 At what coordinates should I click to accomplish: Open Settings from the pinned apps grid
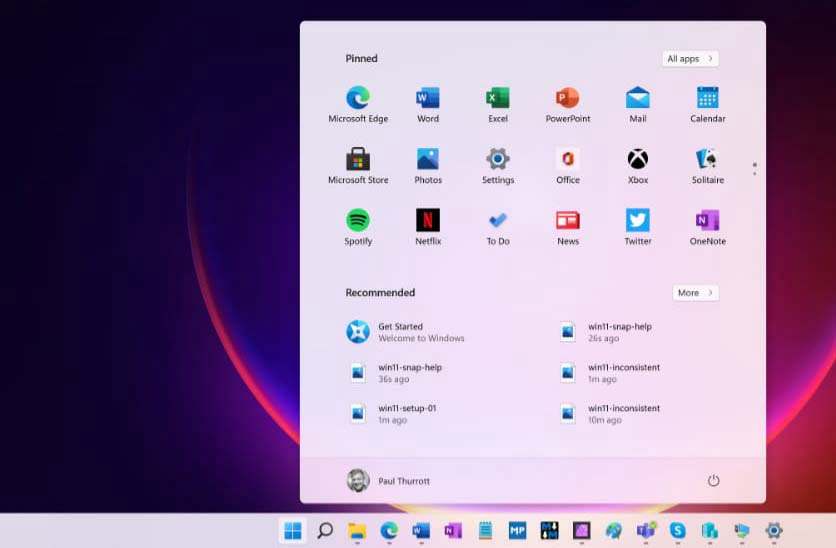tap(497, 166)
